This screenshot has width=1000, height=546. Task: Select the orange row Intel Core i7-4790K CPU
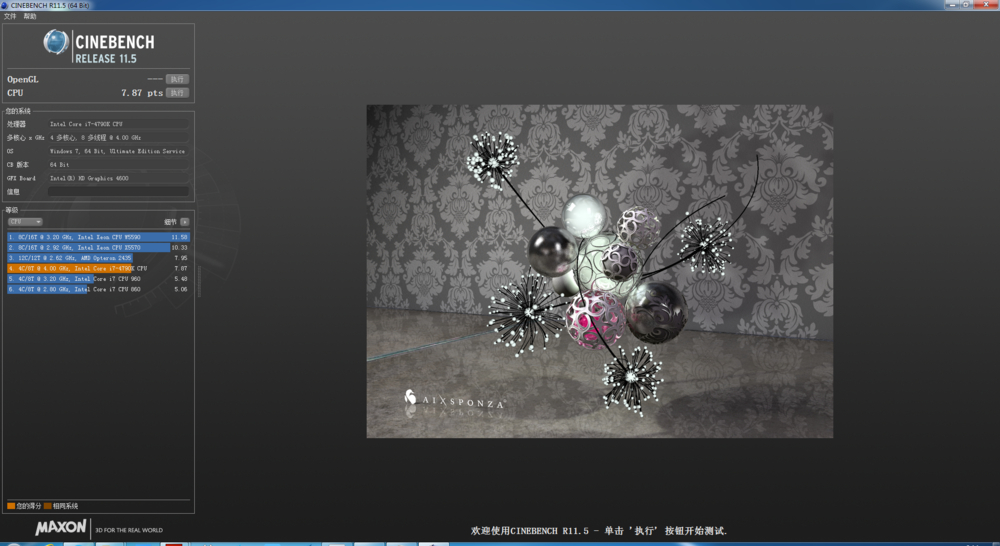click(98, 269)
